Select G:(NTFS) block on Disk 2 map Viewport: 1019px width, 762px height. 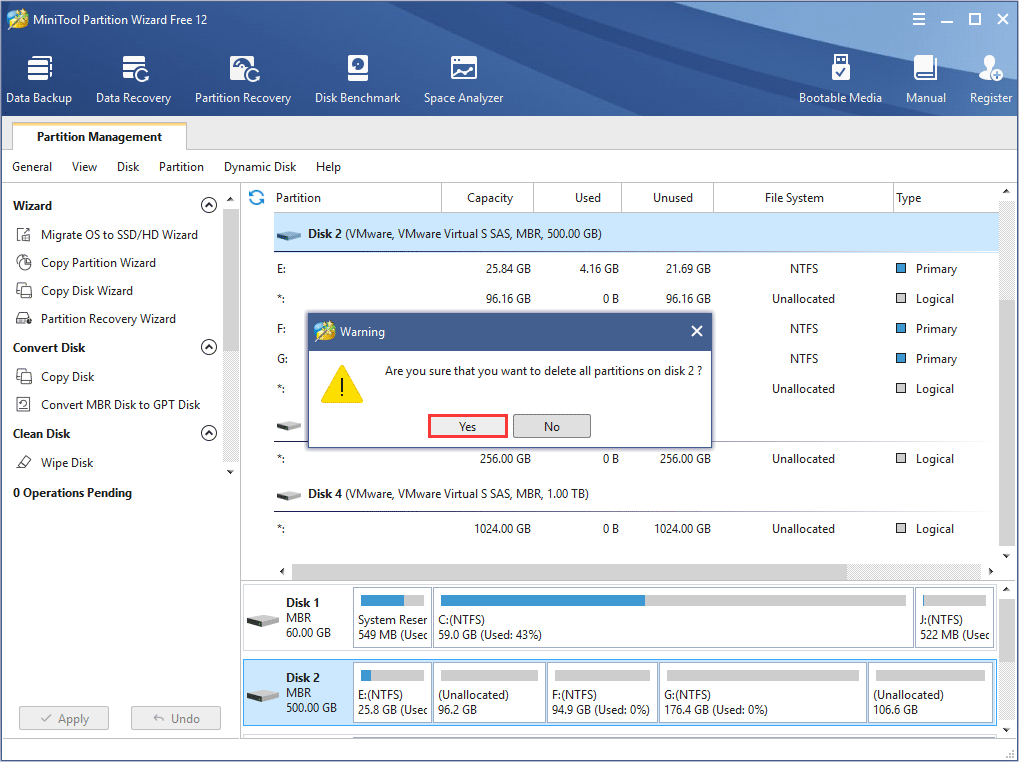point(763,693)
